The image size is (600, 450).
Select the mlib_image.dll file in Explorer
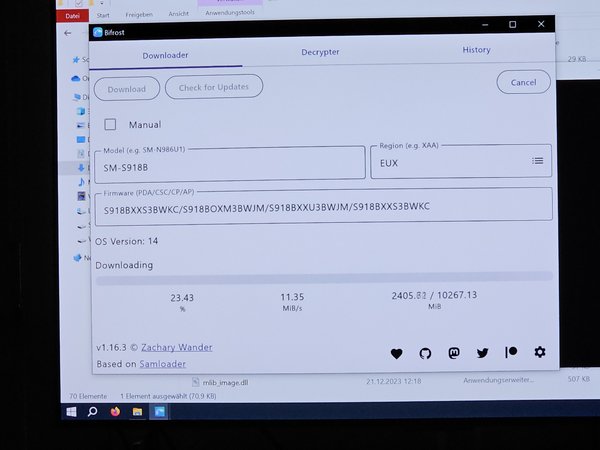(225, 382)
